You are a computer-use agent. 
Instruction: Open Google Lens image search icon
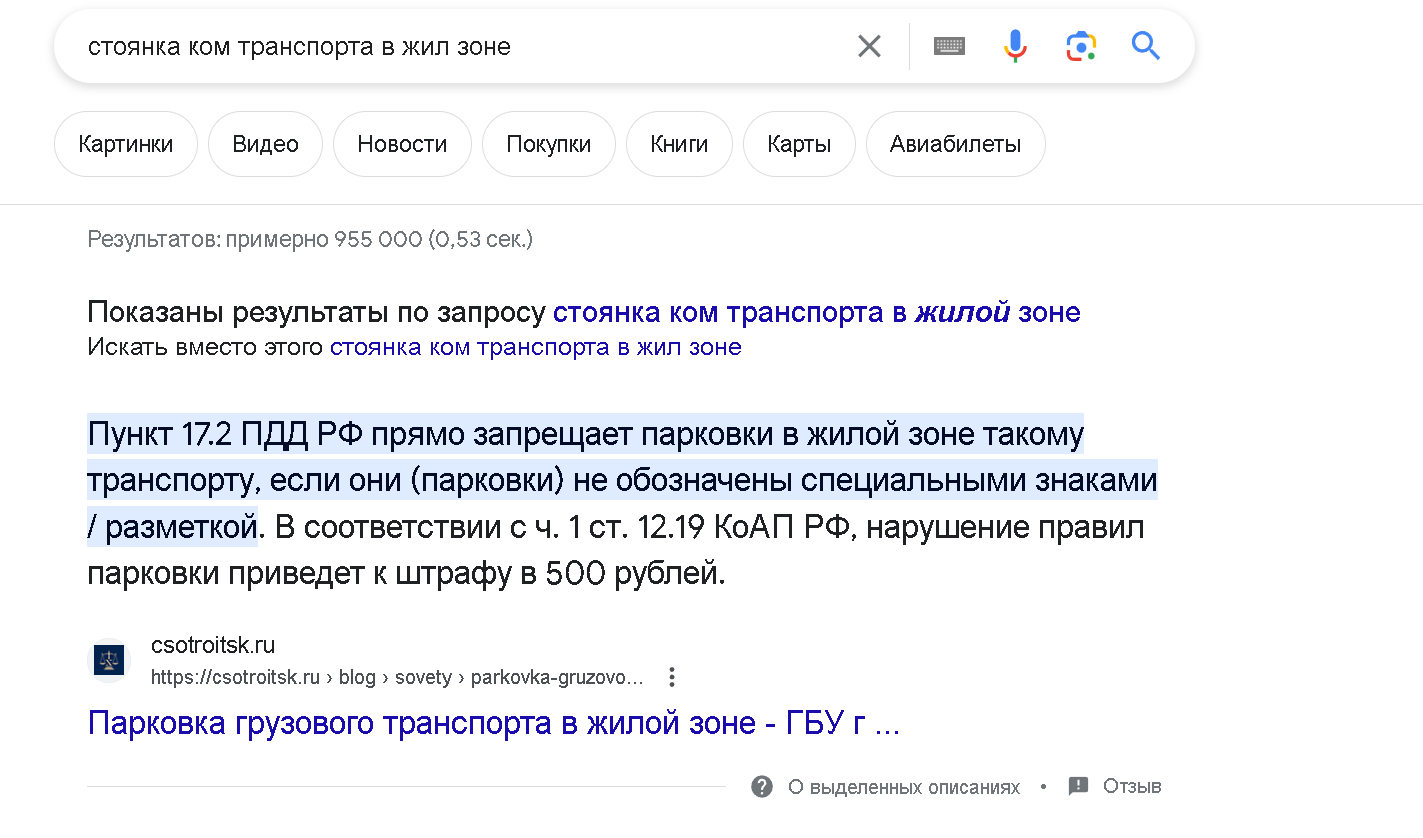[1081, 46]
